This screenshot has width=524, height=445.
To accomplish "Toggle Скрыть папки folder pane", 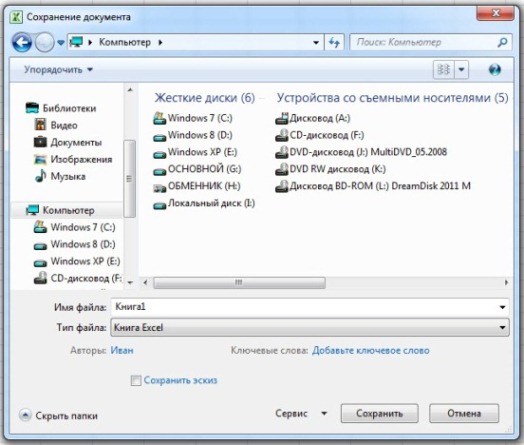I will 59,416.
